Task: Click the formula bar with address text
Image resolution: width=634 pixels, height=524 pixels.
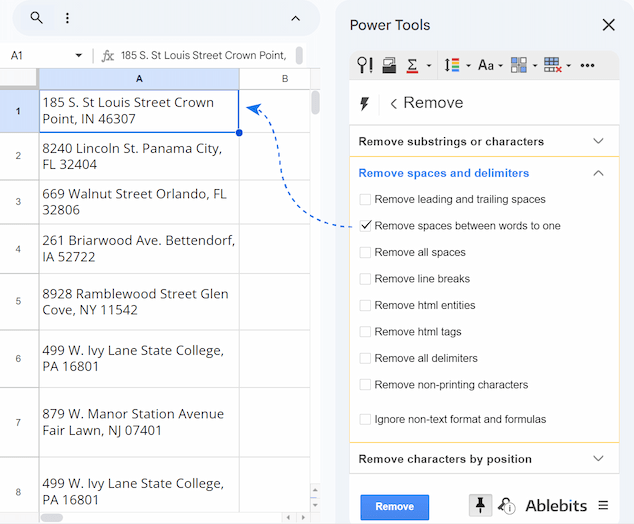Action: point(203,55)
